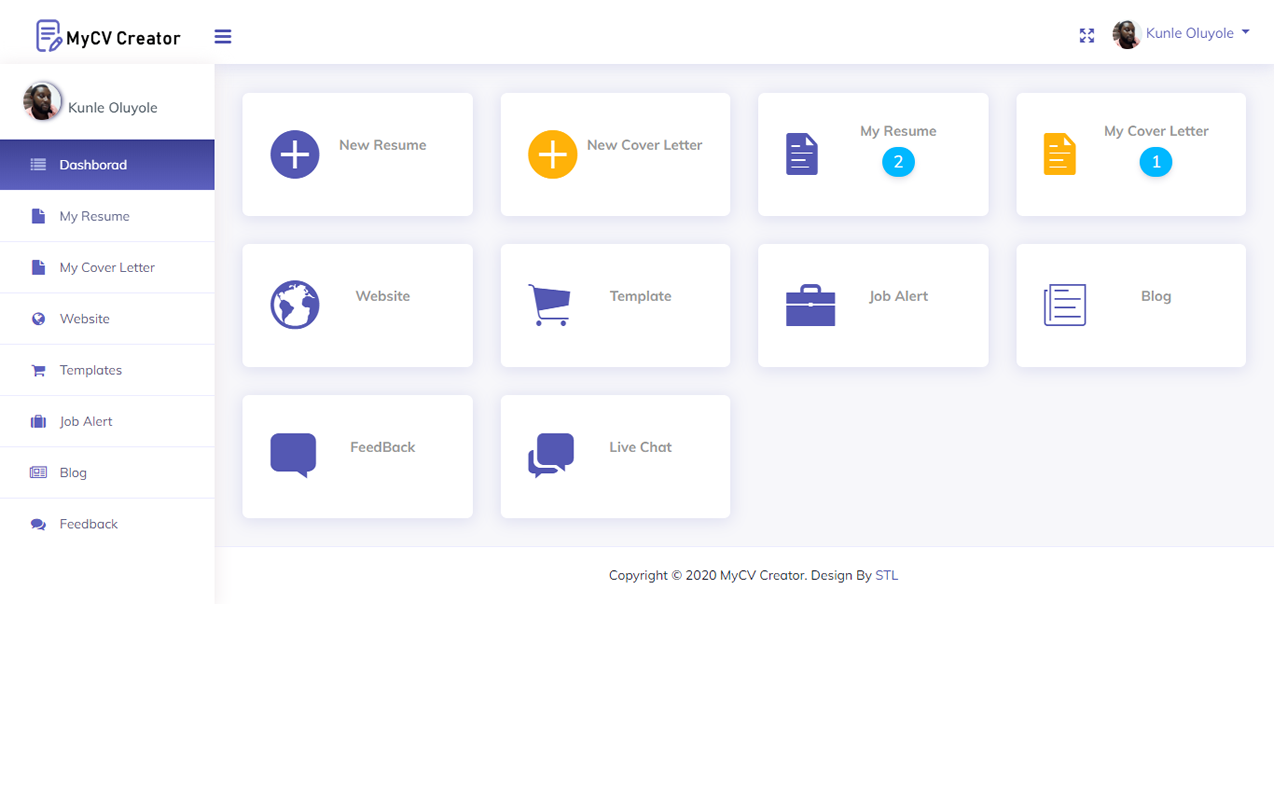This screenshot has width=1280, height=800.
Task: Click the My Resume count badge
Action: [x=898, y=162]
